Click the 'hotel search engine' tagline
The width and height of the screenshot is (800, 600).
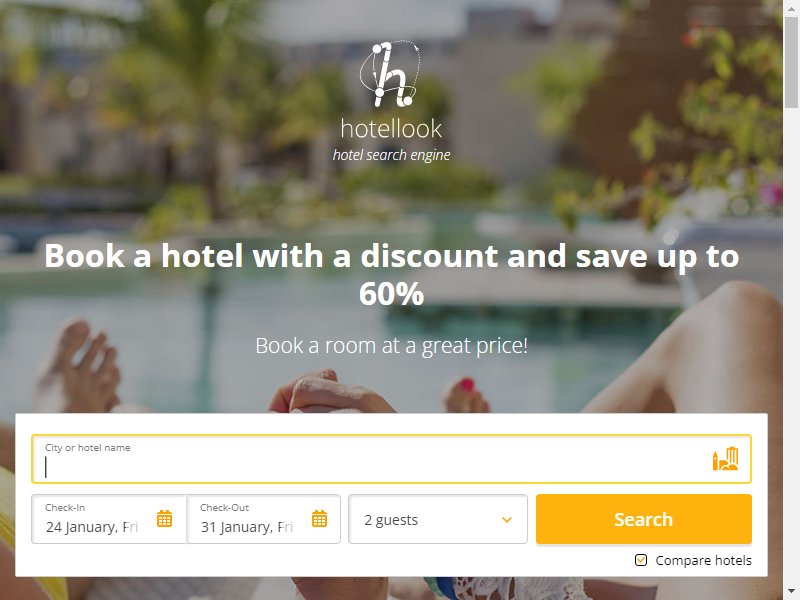[x=391, y=155]
